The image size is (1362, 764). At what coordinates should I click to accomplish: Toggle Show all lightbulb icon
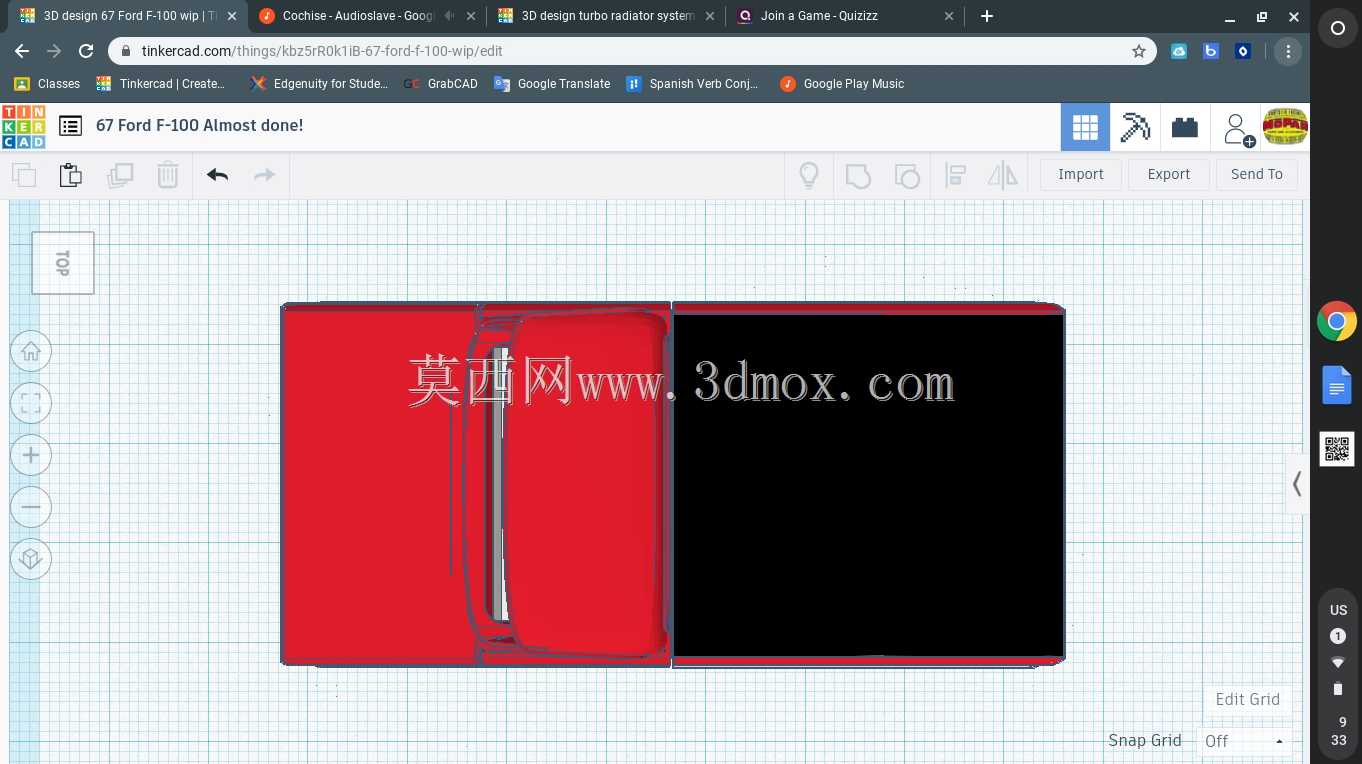(809, 175)
